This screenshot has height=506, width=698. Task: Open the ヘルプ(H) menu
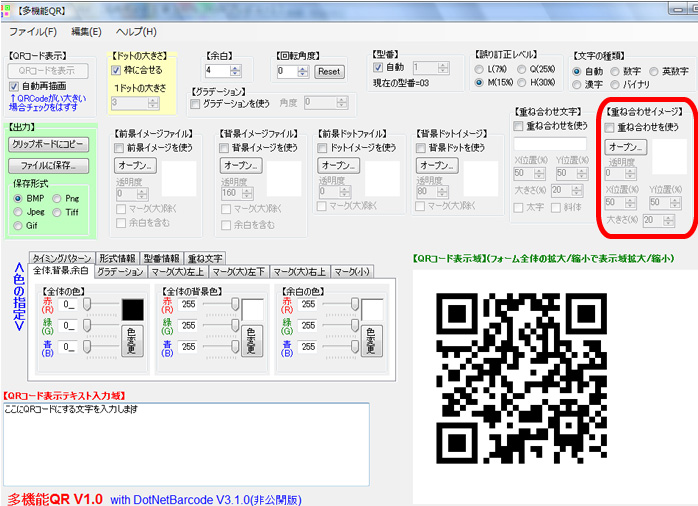pos(136,32)
